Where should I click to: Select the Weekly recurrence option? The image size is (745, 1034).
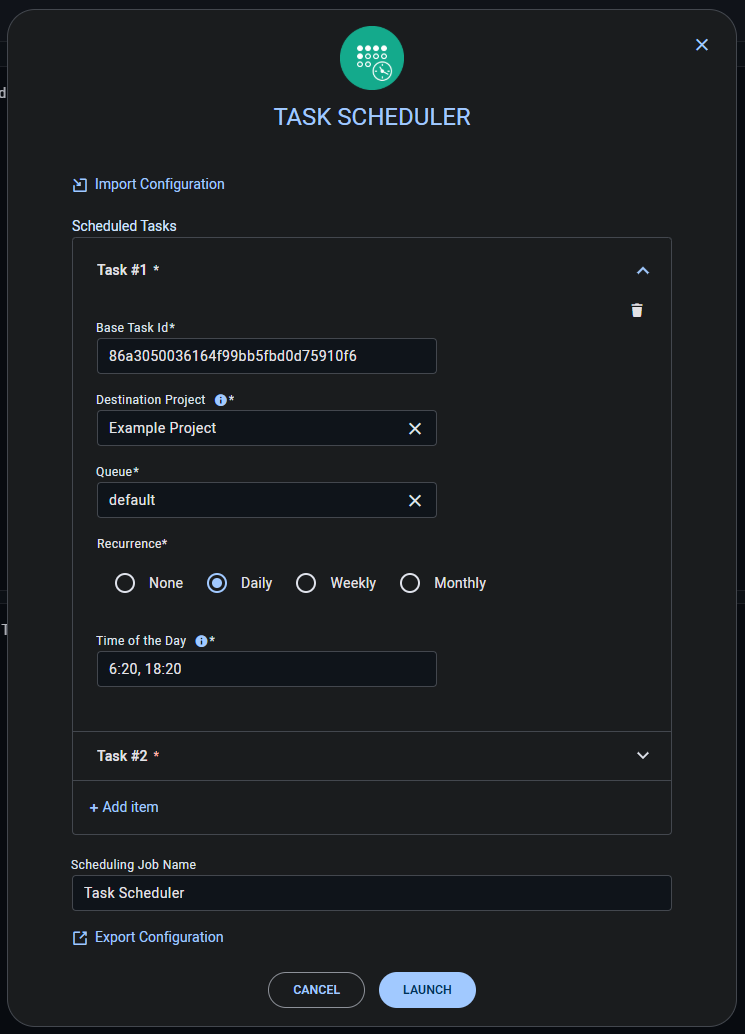(306, 582)
